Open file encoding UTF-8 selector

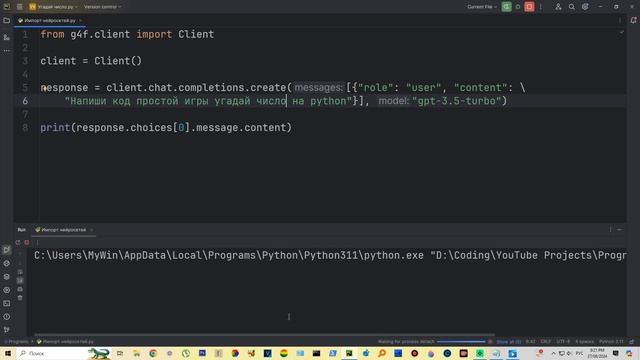point(563,342)
